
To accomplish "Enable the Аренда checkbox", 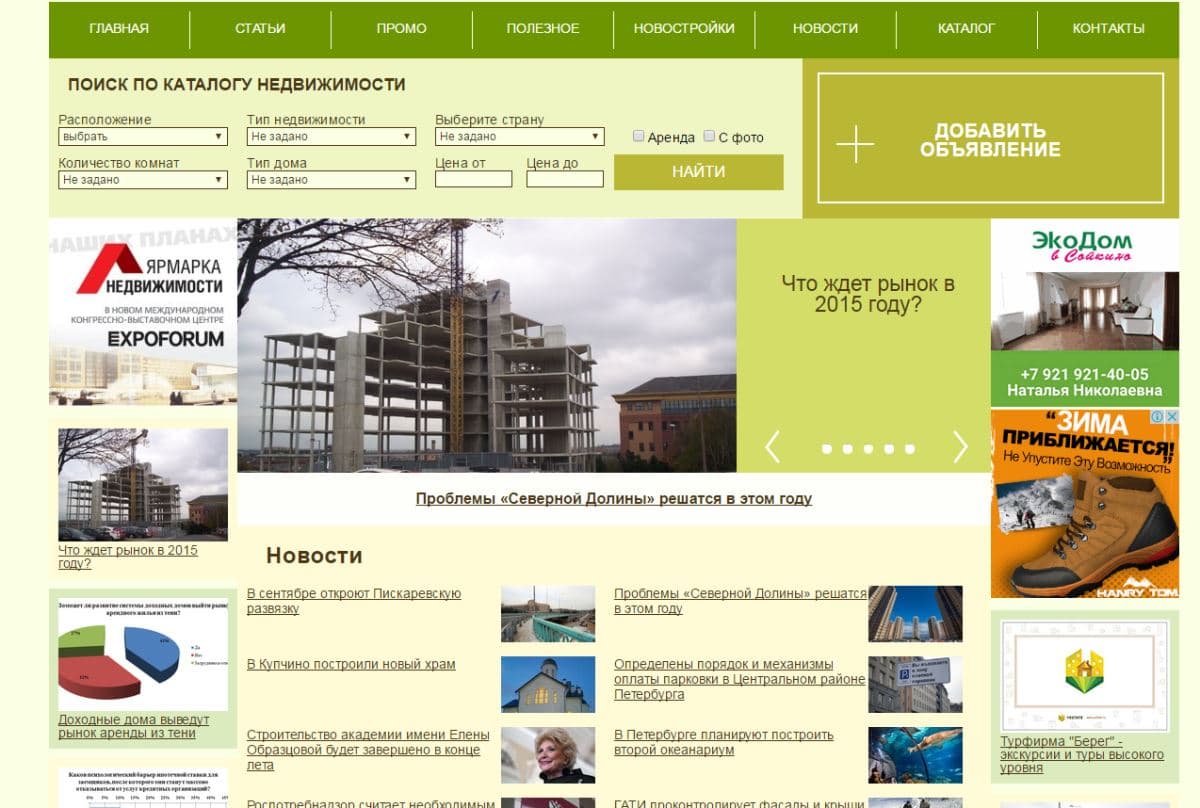I will 639,136.
